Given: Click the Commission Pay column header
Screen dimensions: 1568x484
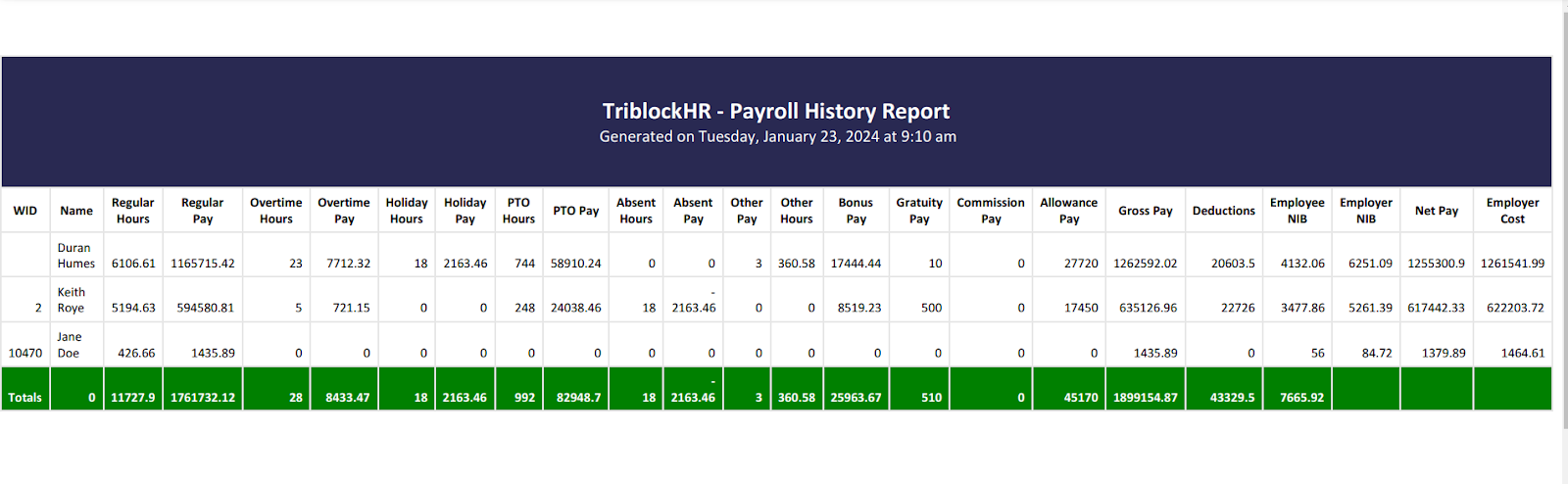Looking at the screenshot, I should point(991,211).
